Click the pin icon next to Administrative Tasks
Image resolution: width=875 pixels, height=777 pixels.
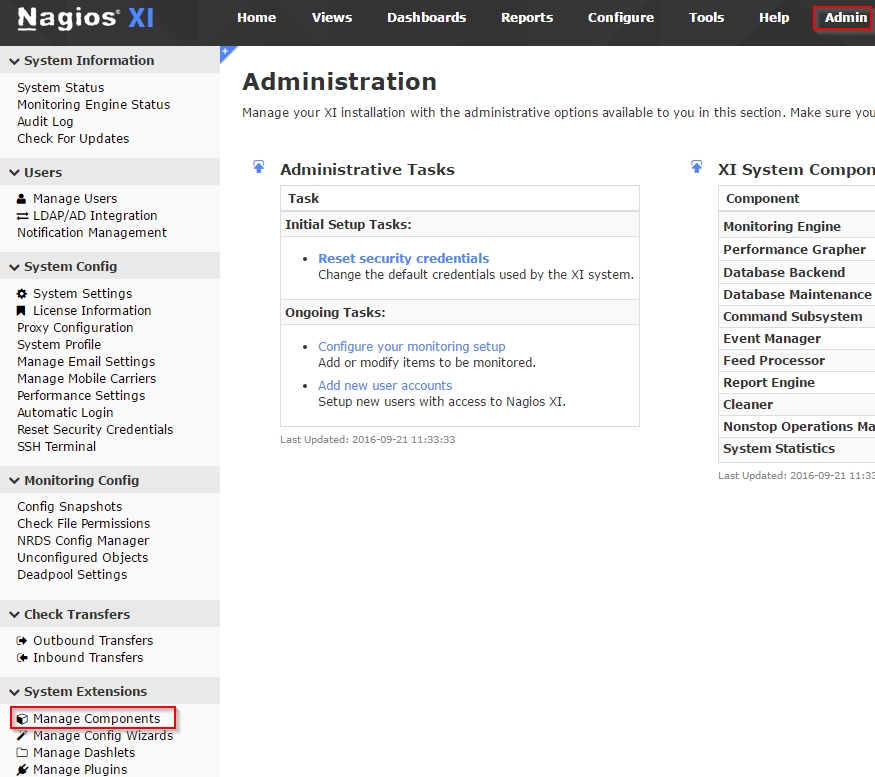[x=258, y=167]
